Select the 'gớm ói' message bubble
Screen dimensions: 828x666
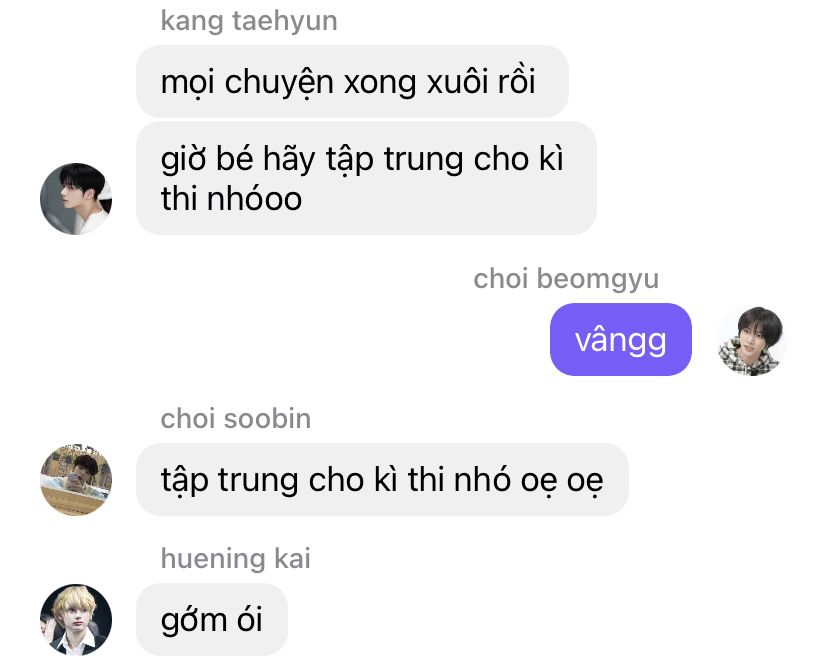tap(212, 620)
